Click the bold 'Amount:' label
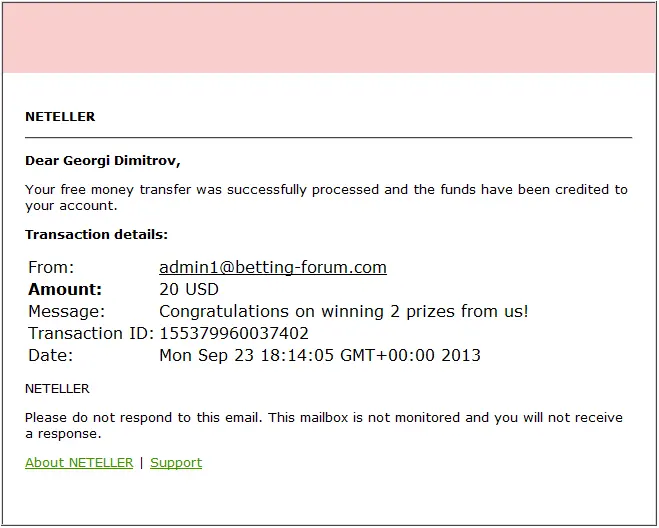 (65, 289)
